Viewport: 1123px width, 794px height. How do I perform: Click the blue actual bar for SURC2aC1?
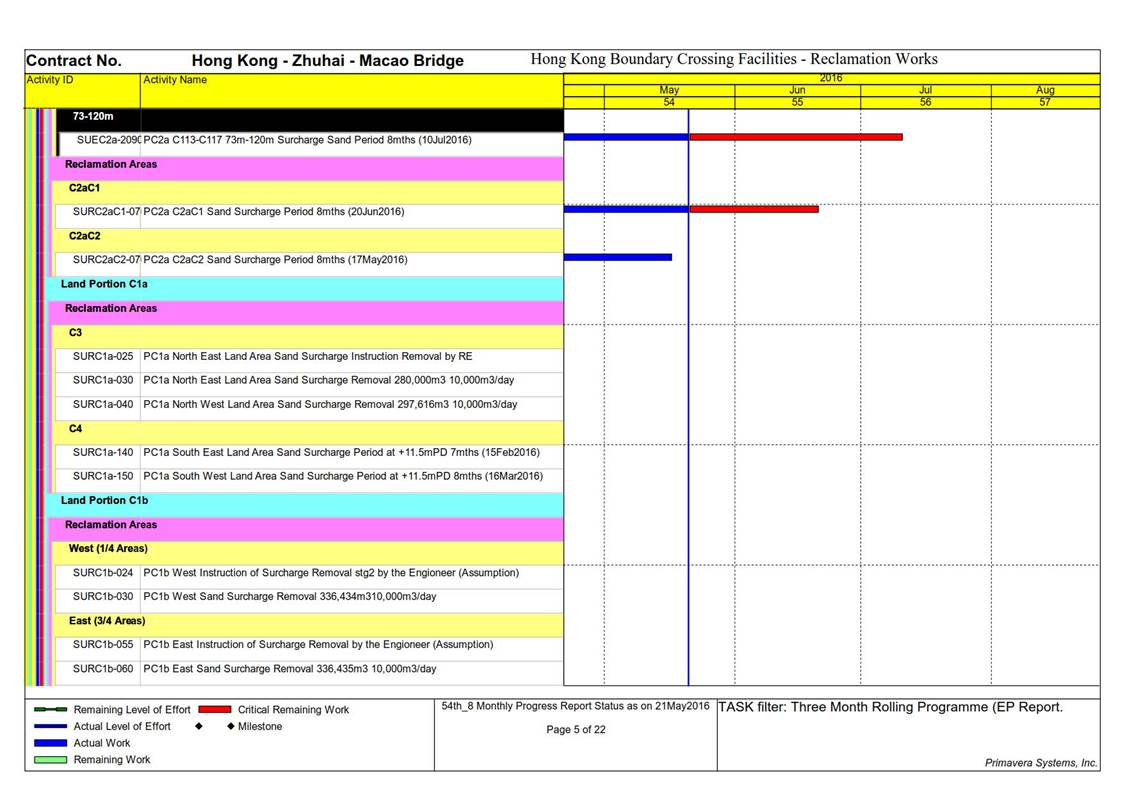pos(626,209)
